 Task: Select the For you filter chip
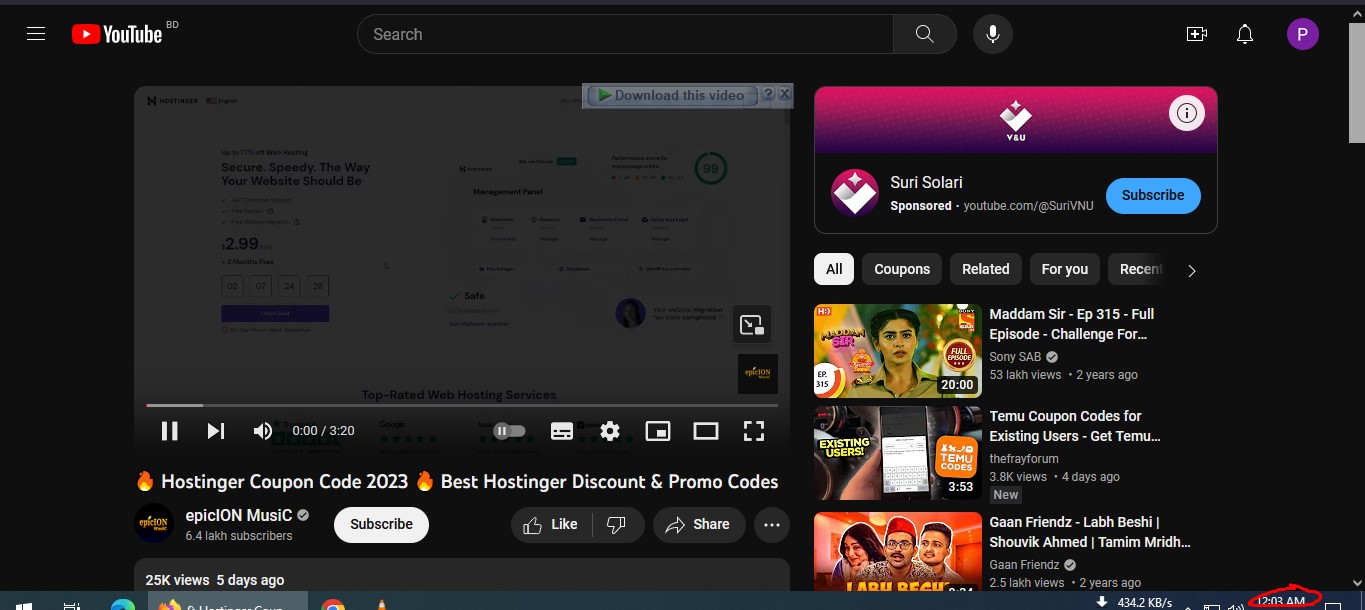click(1065, 269)
